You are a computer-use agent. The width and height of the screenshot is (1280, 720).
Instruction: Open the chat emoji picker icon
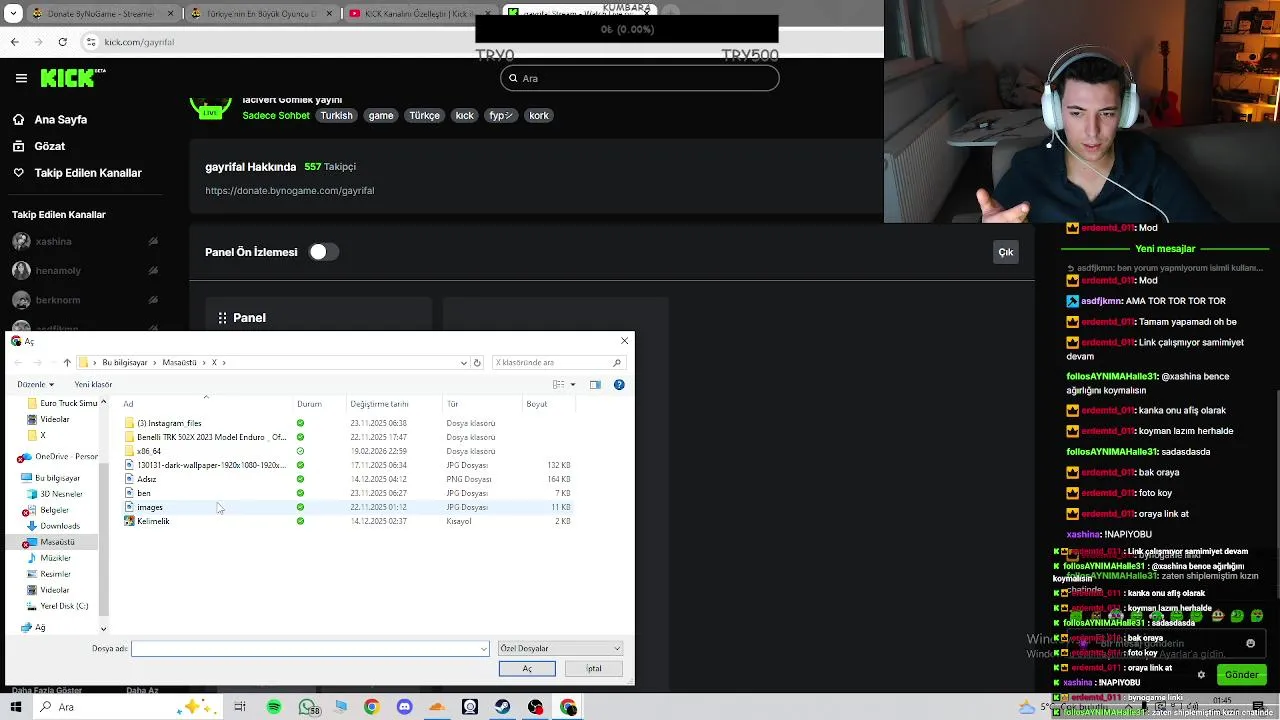click(x=1250, y=643)
